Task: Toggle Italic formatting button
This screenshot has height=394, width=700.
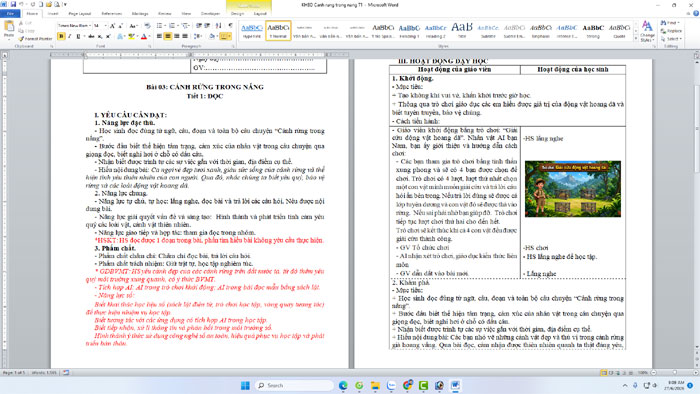Action: (70, 36)
